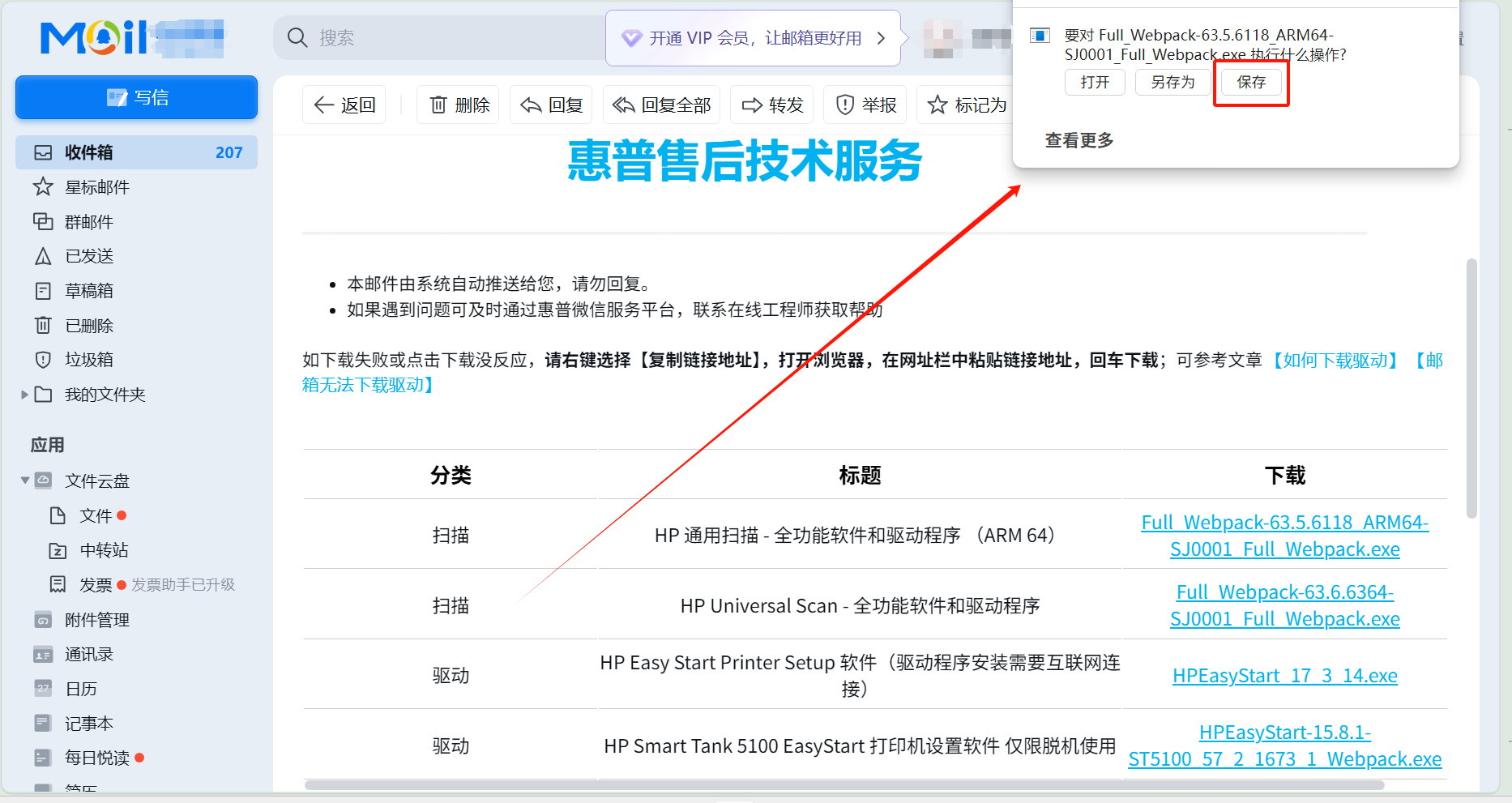Image resolution: width=1512 pixels, height=803 pixels.
Task: Go back with the 返回 button
Action: point(344,105)
